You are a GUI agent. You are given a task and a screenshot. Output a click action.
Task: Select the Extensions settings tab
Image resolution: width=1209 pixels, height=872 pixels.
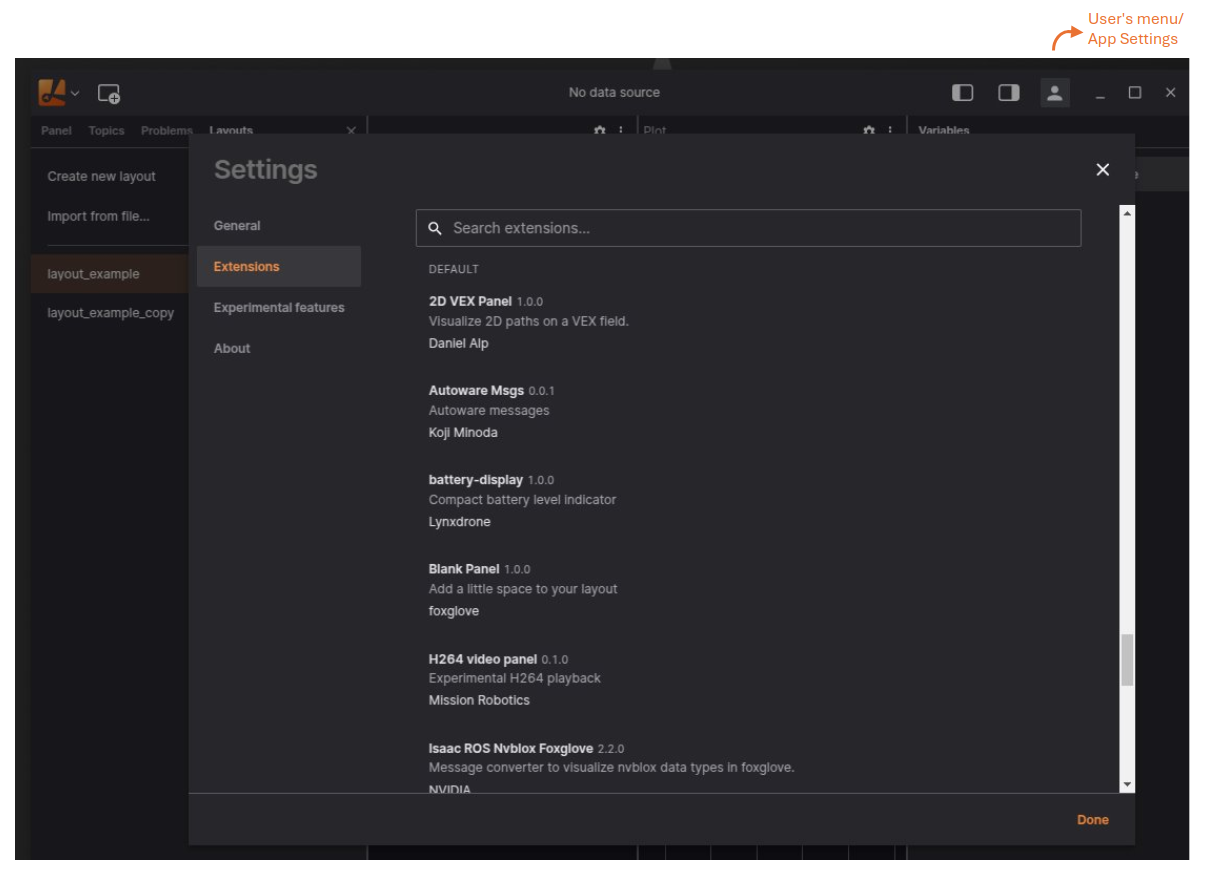[x=279, y=267]
